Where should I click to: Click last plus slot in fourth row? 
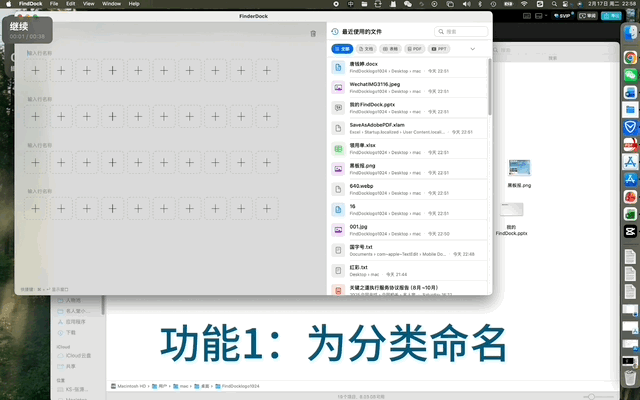(x=267, y=209)
